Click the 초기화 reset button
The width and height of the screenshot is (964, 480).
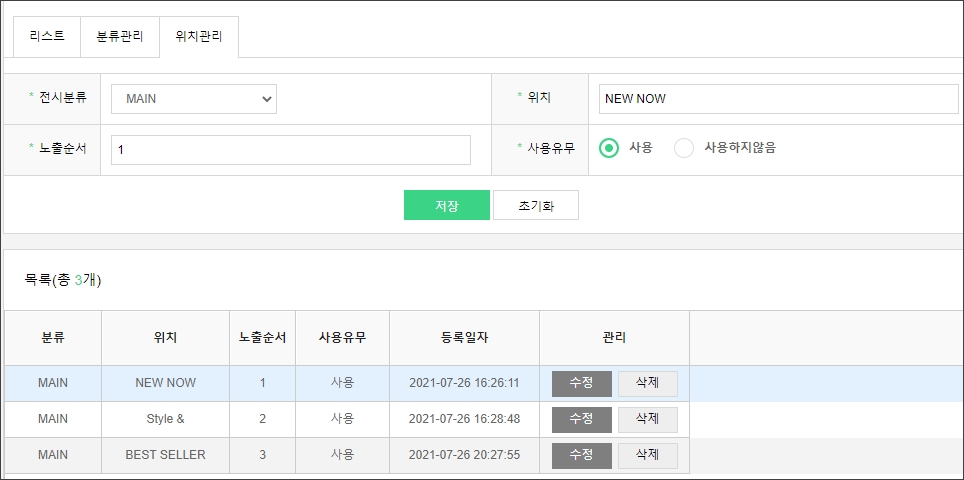535,205
